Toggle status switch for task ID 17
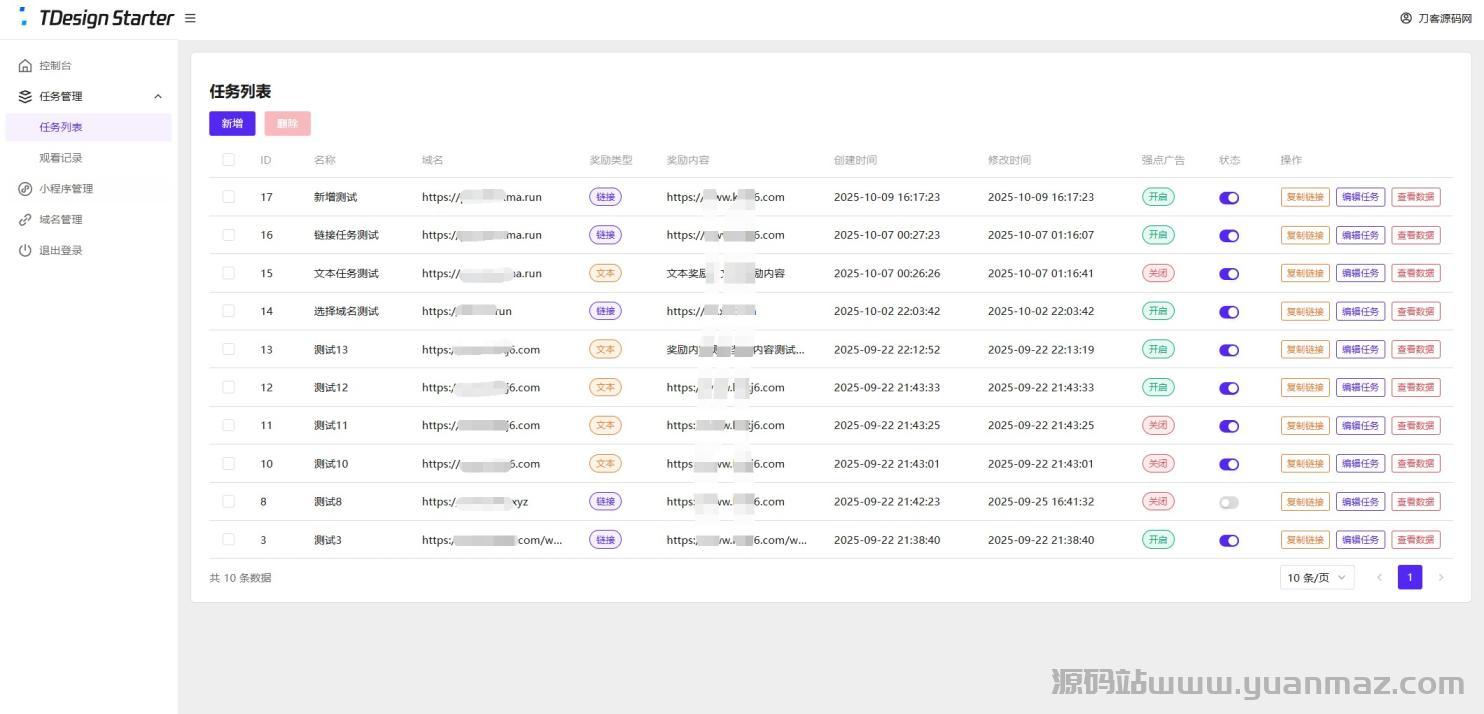Image resolution: width=1484 pixels, height=714 pixels. point(1229,198)
